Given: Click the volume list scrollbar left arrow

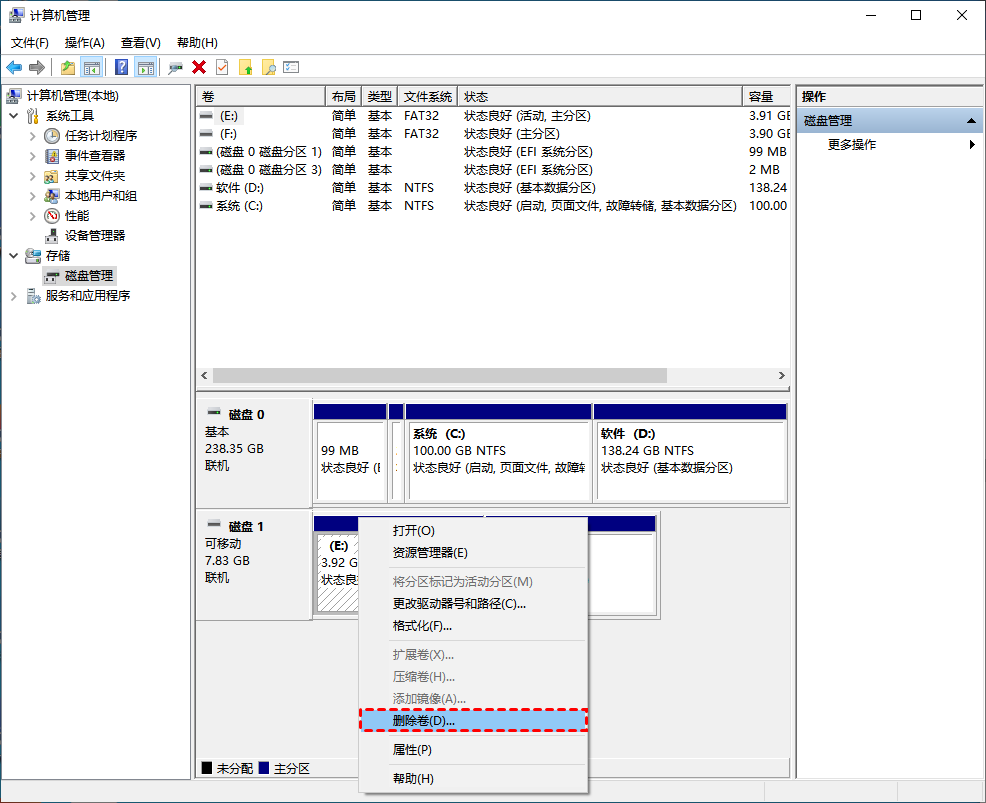Looking at the screenshot, I should click(x=204, y=375).
